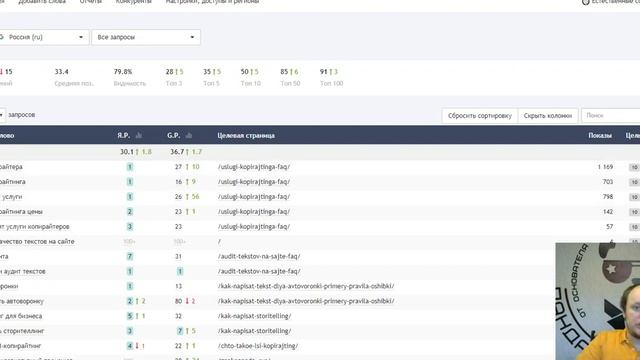Sort by G.P. column header
640x360 pixels.
point(173,136)
